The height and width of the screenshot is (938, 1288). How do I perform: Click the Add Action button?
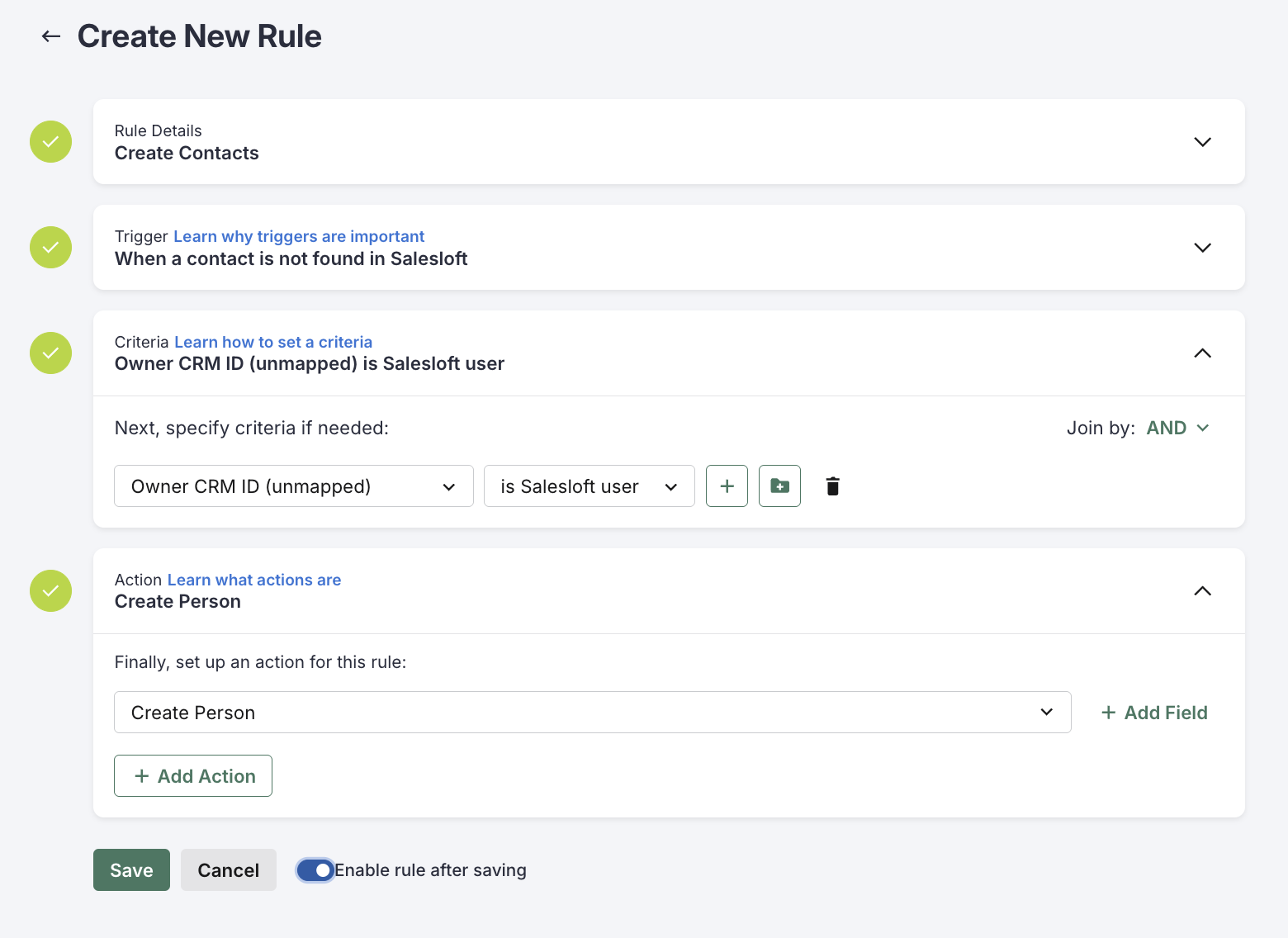[x=193, y=776]
